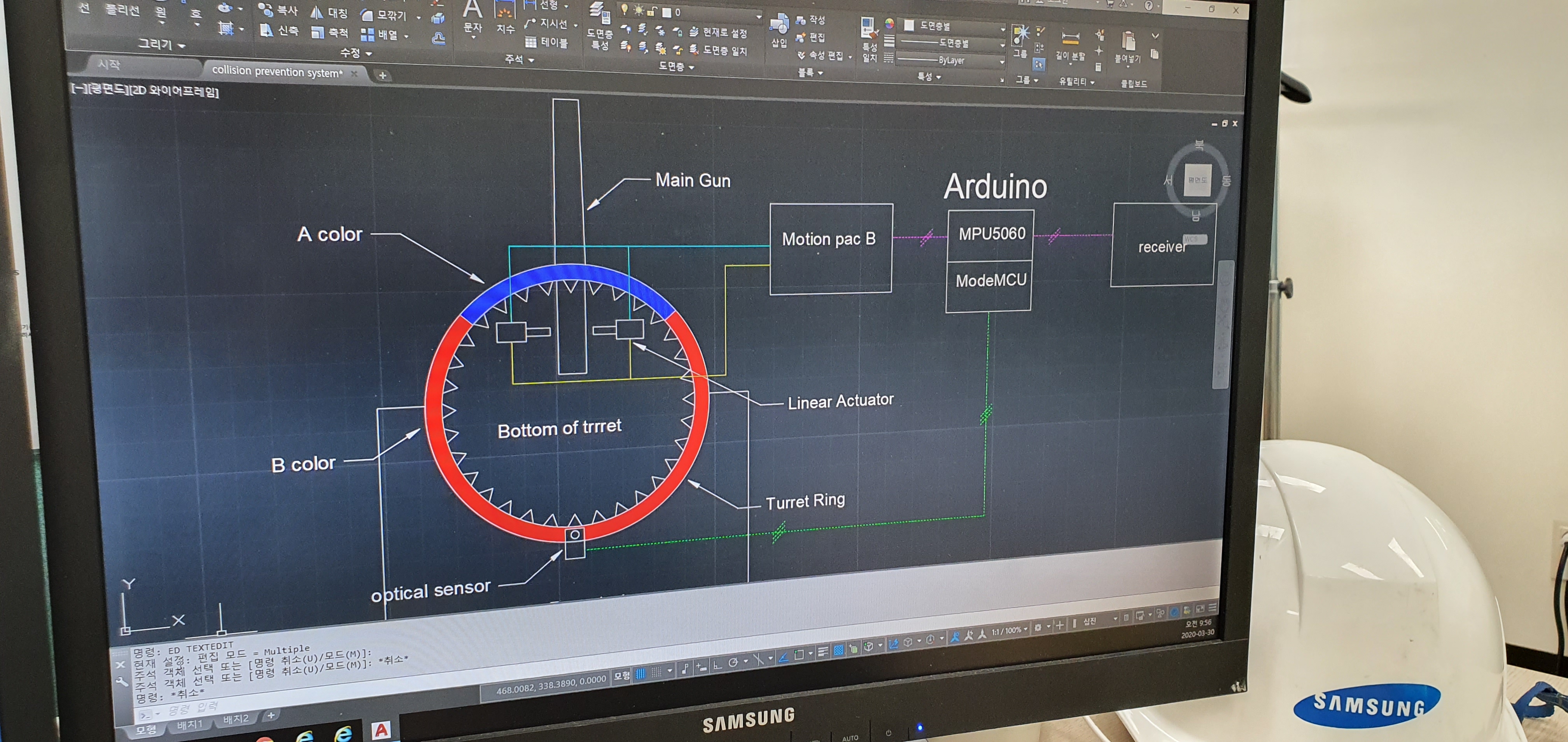This screenshot has height=742, width=1568.
Task: Select the Stretch (신축) tool
Action: click(279, 30)
